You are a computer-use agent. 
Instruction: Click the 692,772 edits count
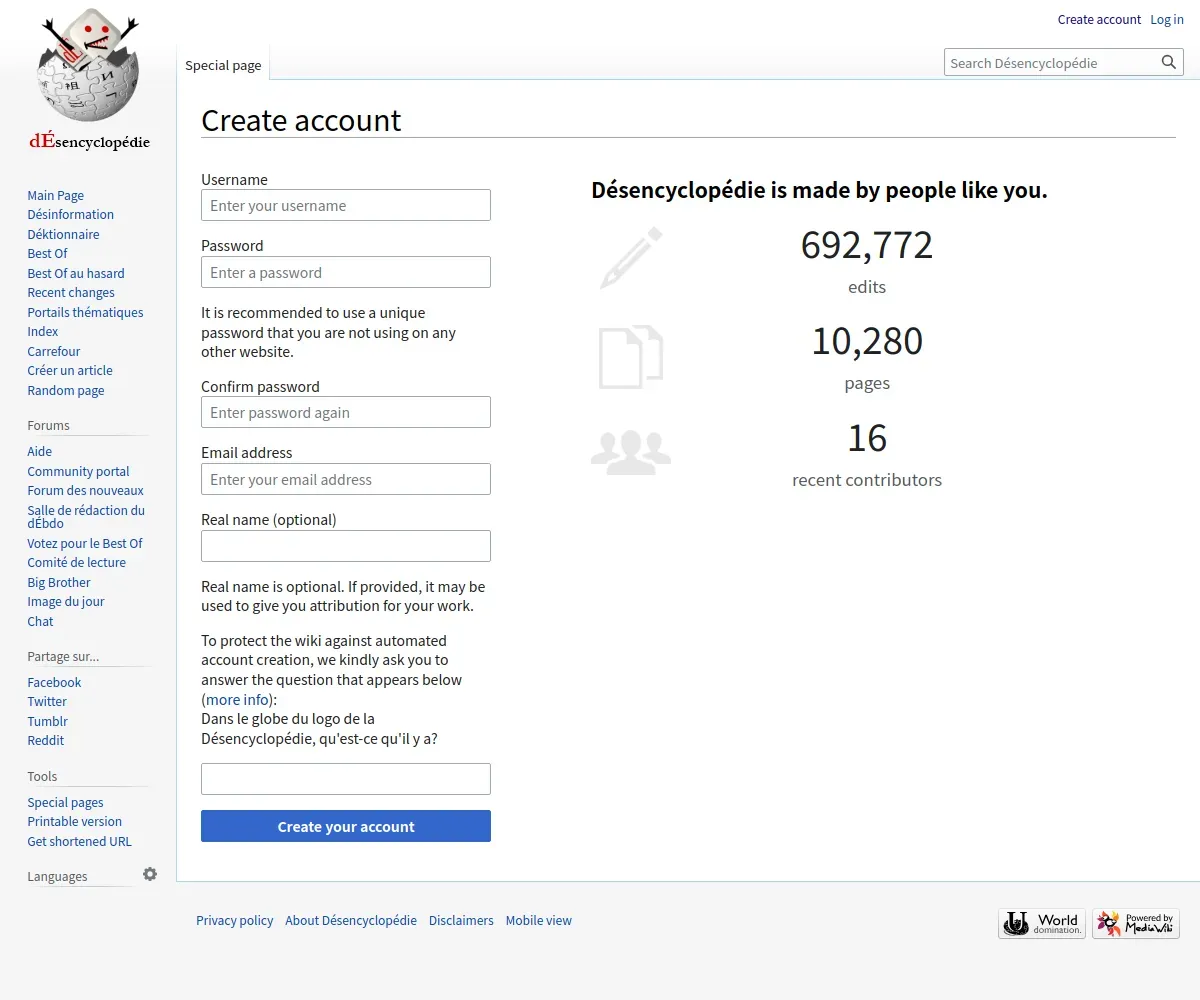coord(867,245)
